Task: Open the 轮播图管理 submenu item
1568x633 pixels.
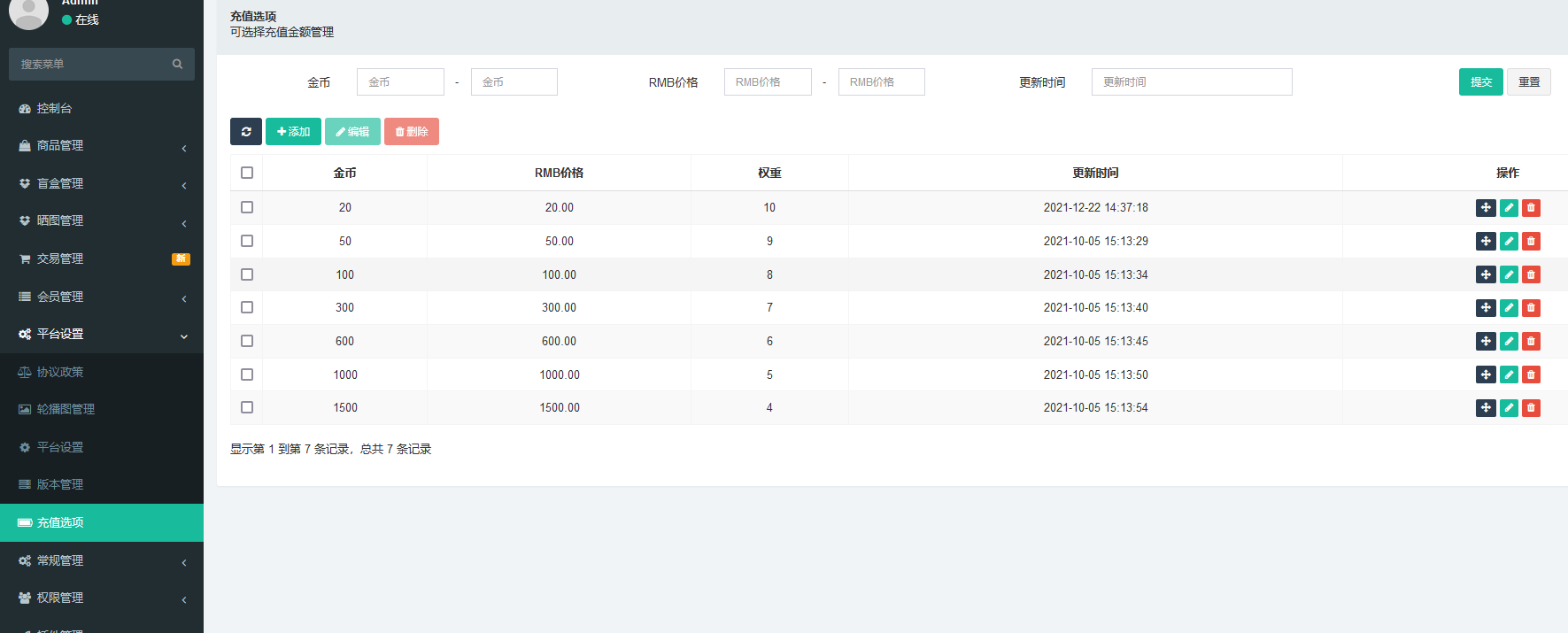Action: [x=102, y=409]
